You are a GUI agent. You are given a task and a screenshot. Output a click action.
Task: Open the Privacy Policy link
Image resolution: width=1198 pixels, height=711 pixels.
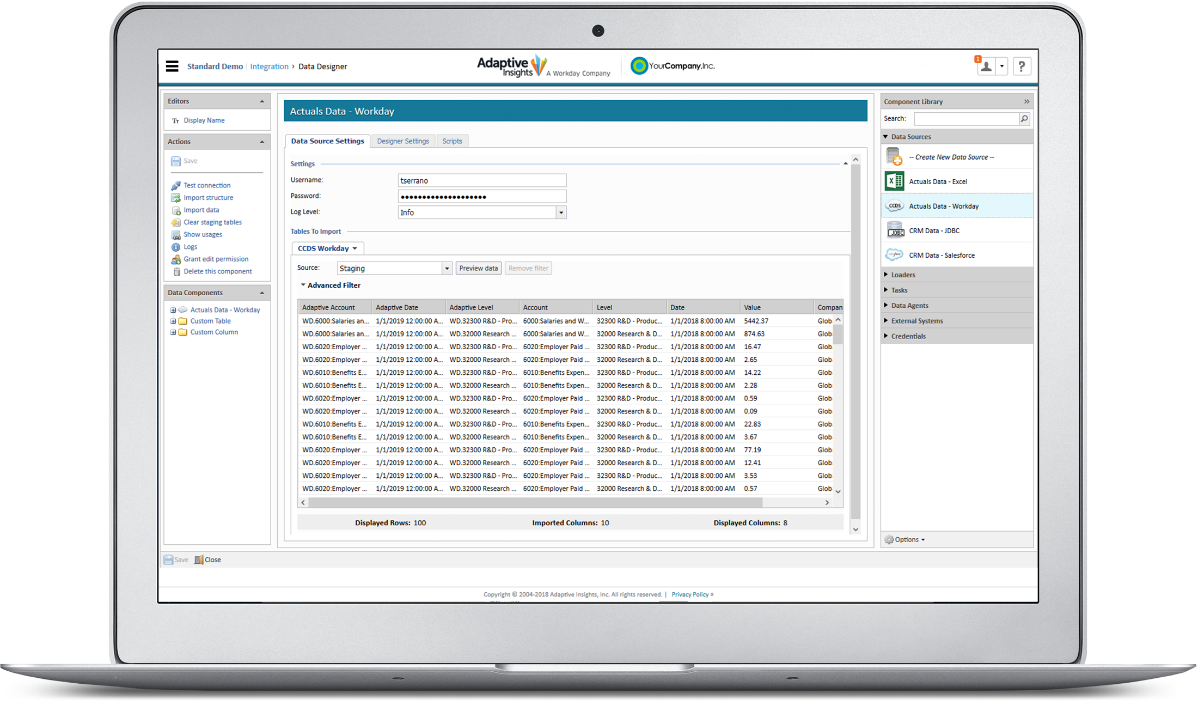pos(691,593)
